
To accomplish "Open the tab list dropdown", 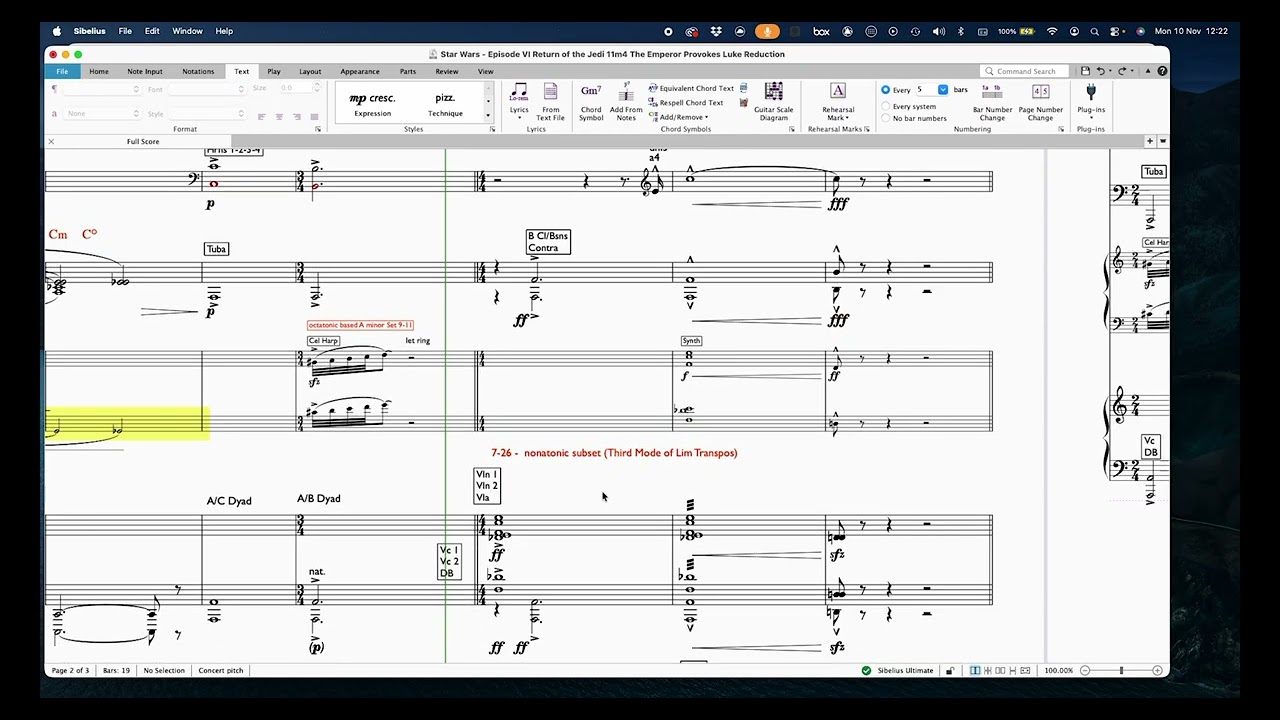I will pyautogui.click(x=1162, y=141).
